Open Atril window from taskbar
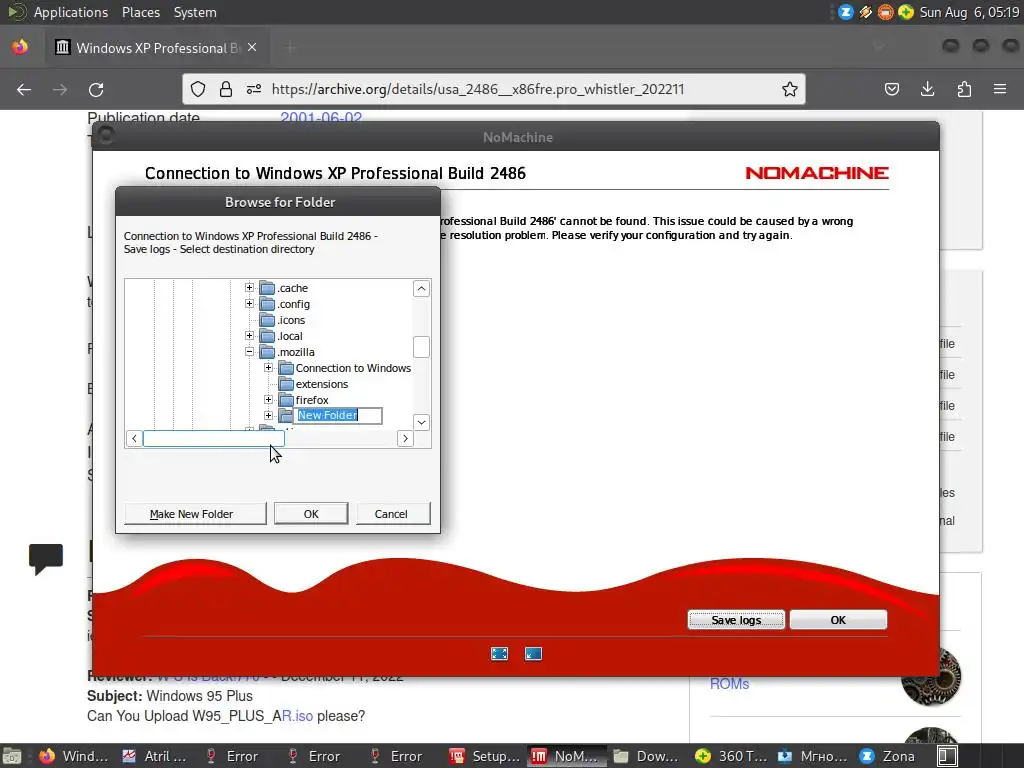The height and width of the screenshot is (768, 1024). tap(155, 756)
